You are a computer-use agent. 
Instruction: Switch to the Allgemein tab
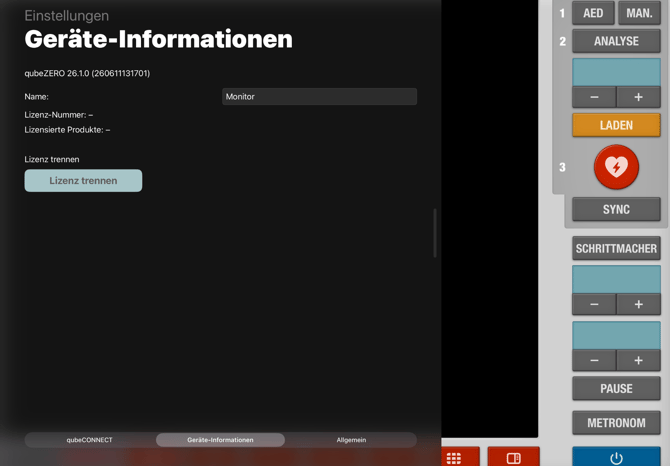351,440
